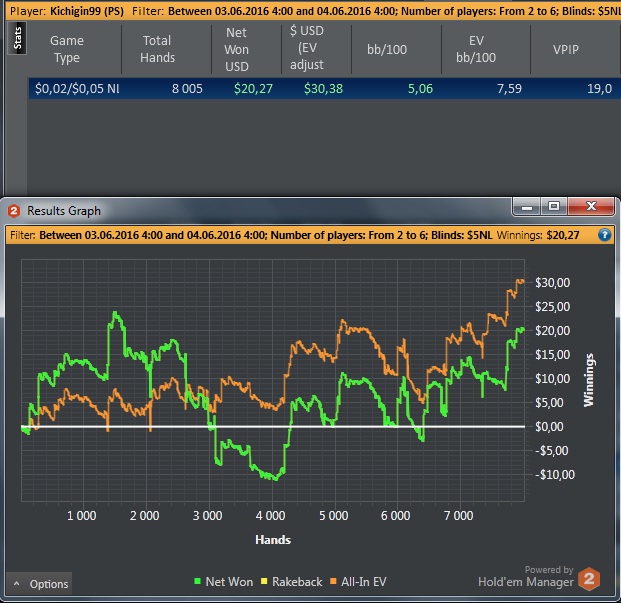Click the -$10,00 axis label
The image size is (621, 603).
coord(555,474)
